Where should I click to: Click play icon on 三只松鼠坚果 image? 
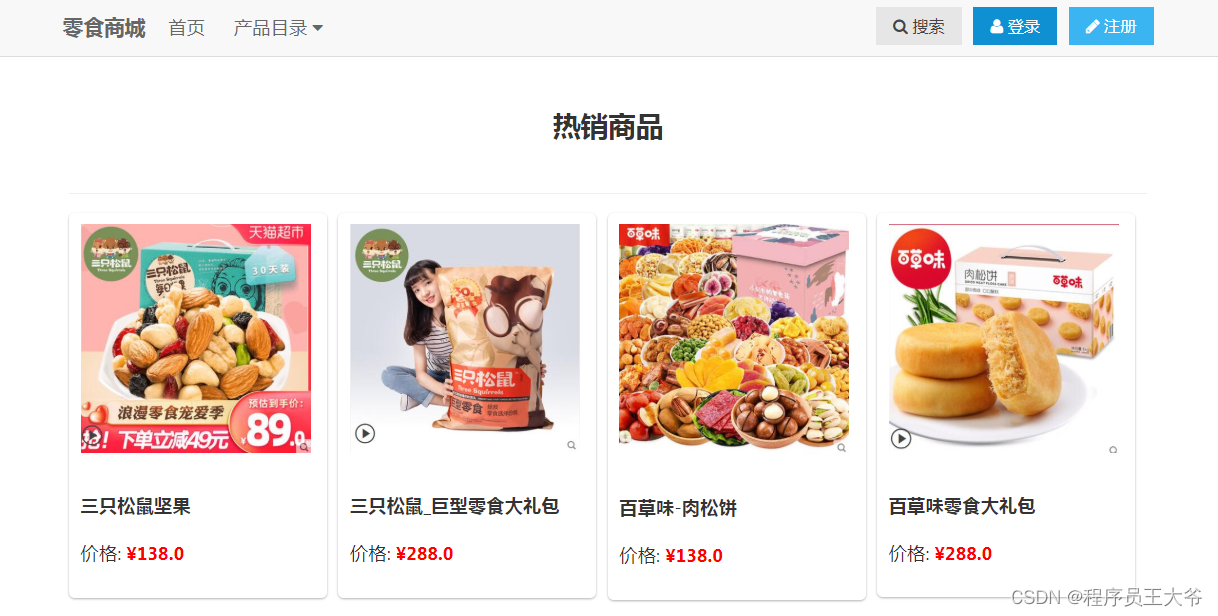pyautogui.click(x=92, y=434)
